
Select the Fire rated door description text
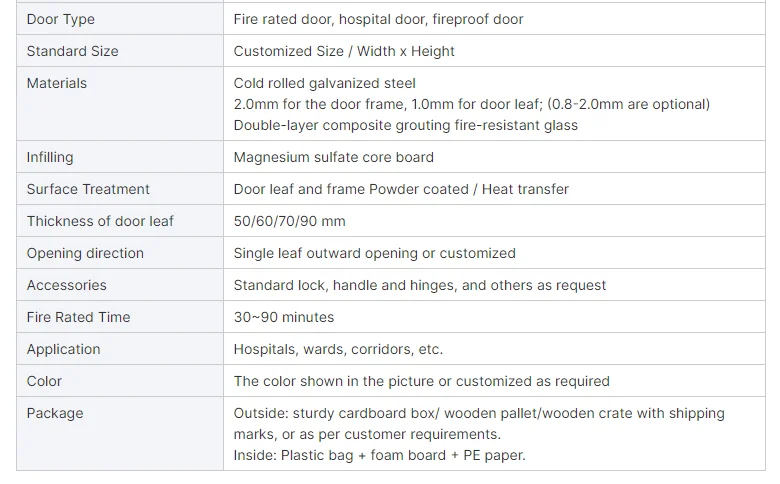coord(378,19)
